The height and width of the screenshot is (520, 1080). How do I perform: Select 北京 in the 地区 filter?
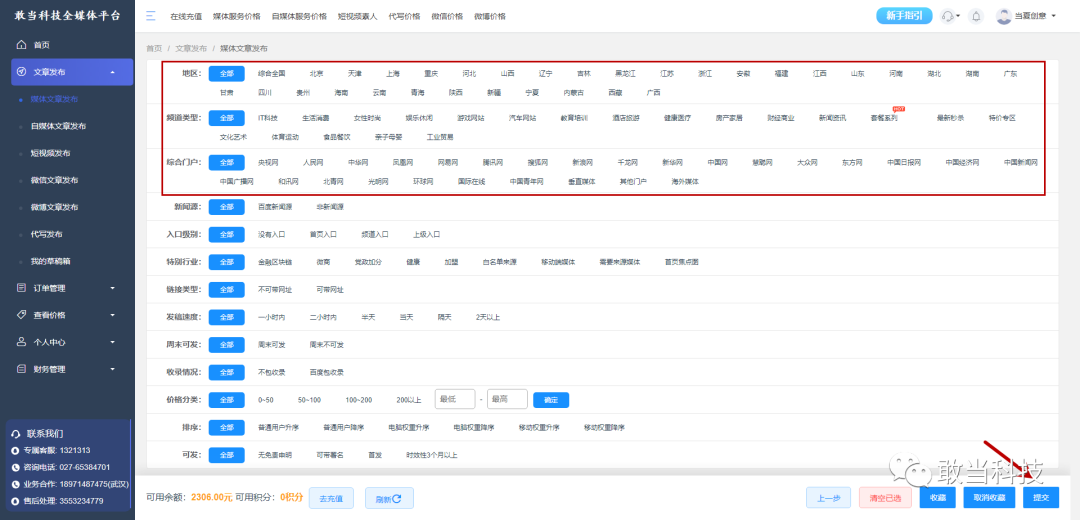pos(316,73)
